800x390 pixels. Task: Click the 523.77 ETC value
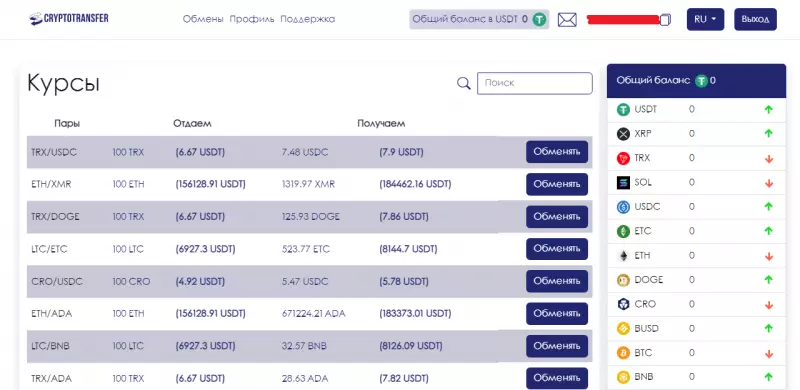(x=306, y=249)
